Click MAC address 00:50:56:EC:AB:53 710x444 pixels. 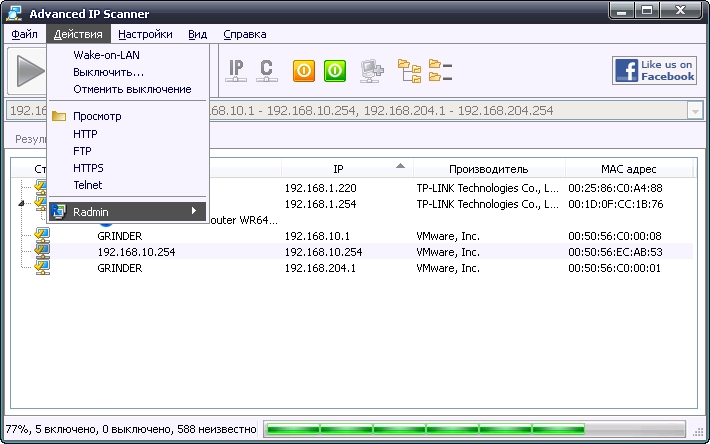click(x=615, y=252)
